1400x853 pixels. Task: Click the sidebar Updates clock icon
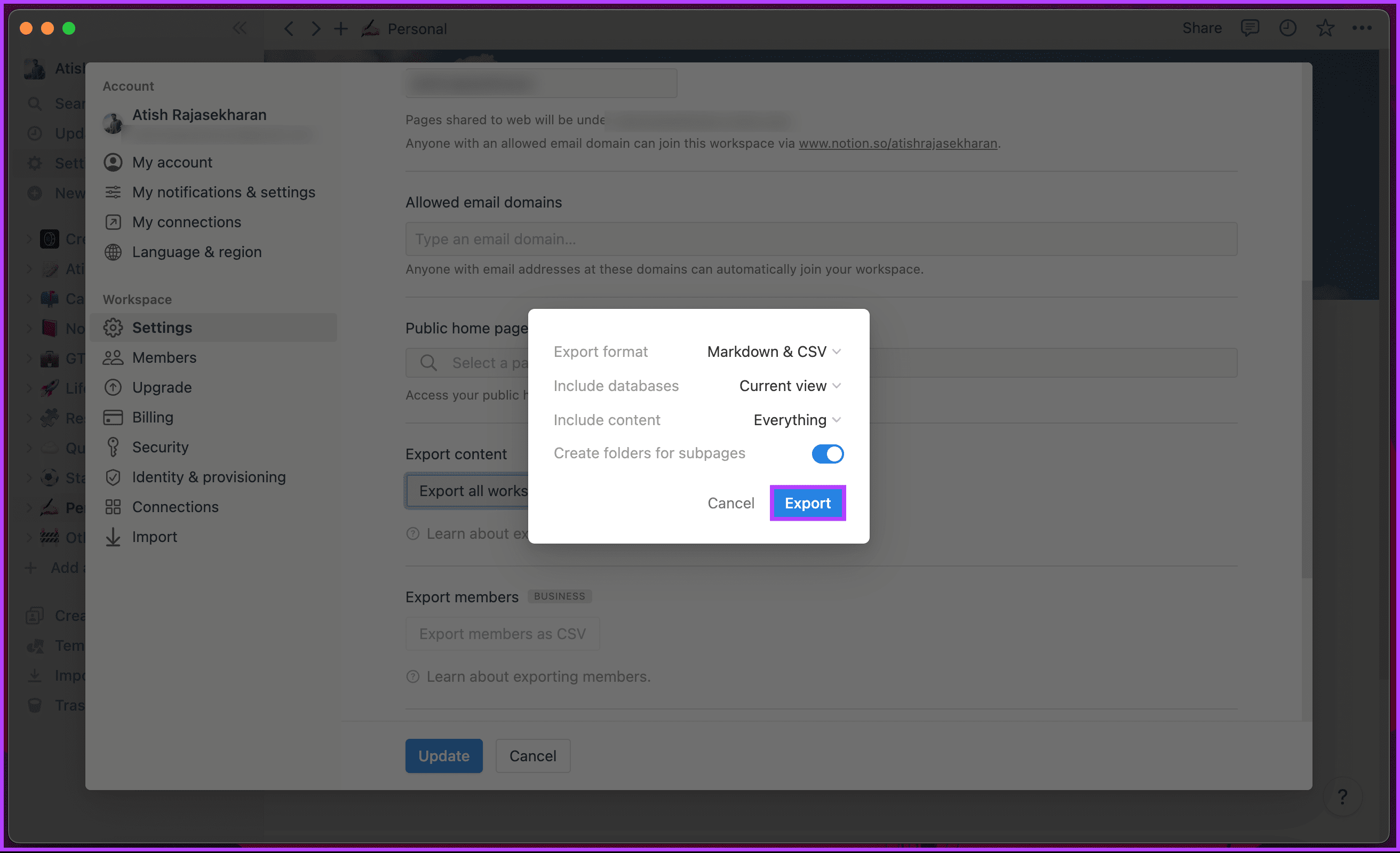pos(35,133)
